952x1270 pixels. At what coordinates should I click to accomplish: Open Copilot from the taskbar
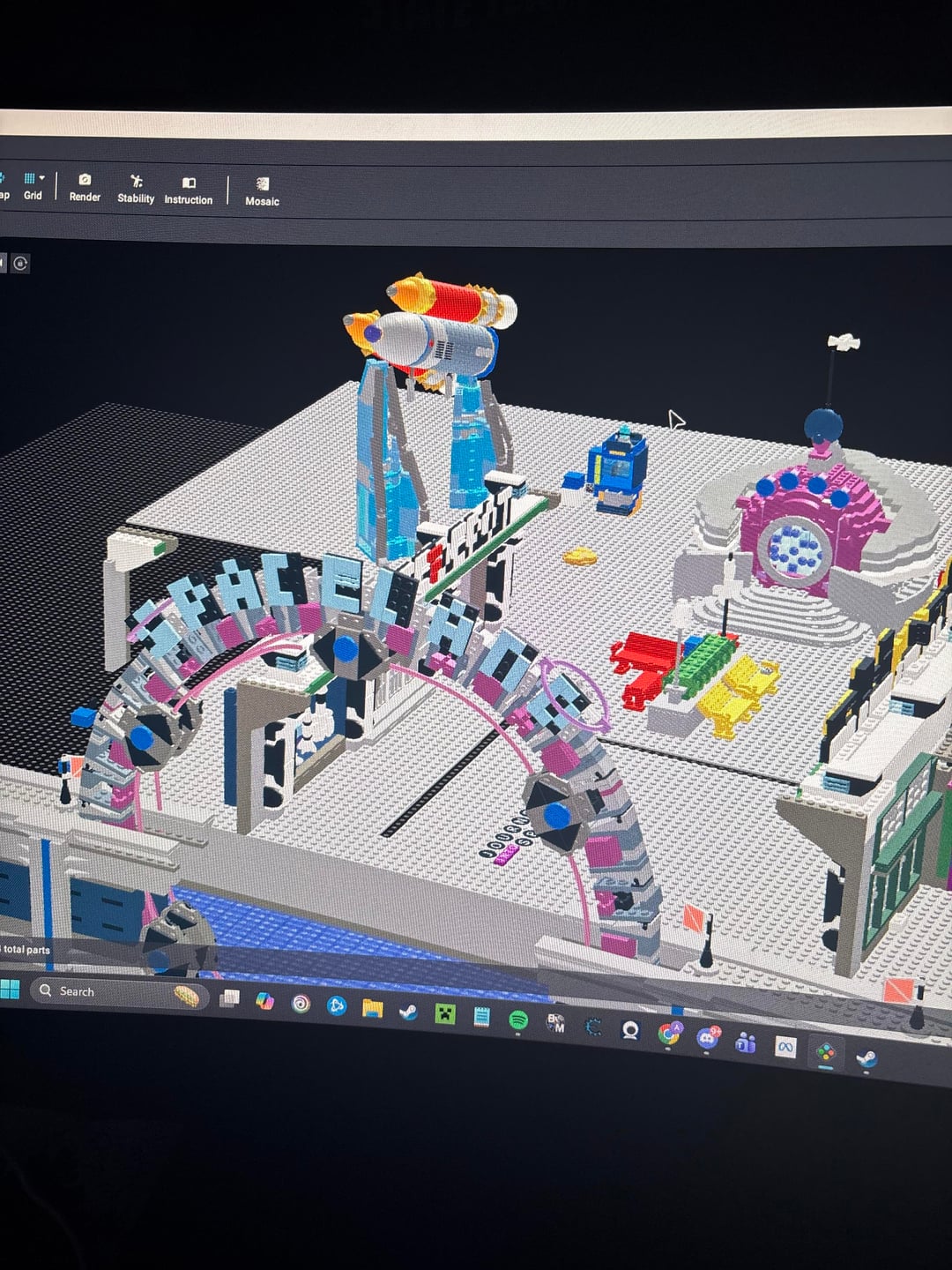click(x=264, y=1000)
